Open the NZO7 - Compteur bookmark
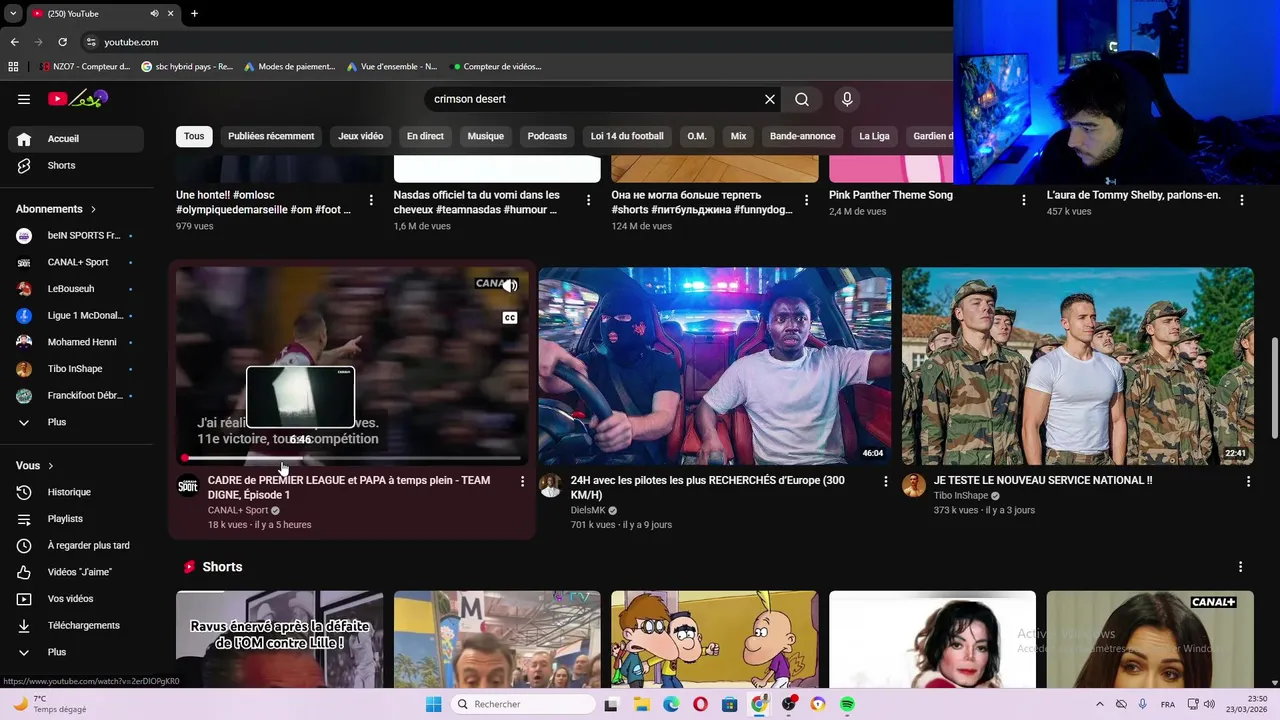1280x720 pixels. point(85,67)
